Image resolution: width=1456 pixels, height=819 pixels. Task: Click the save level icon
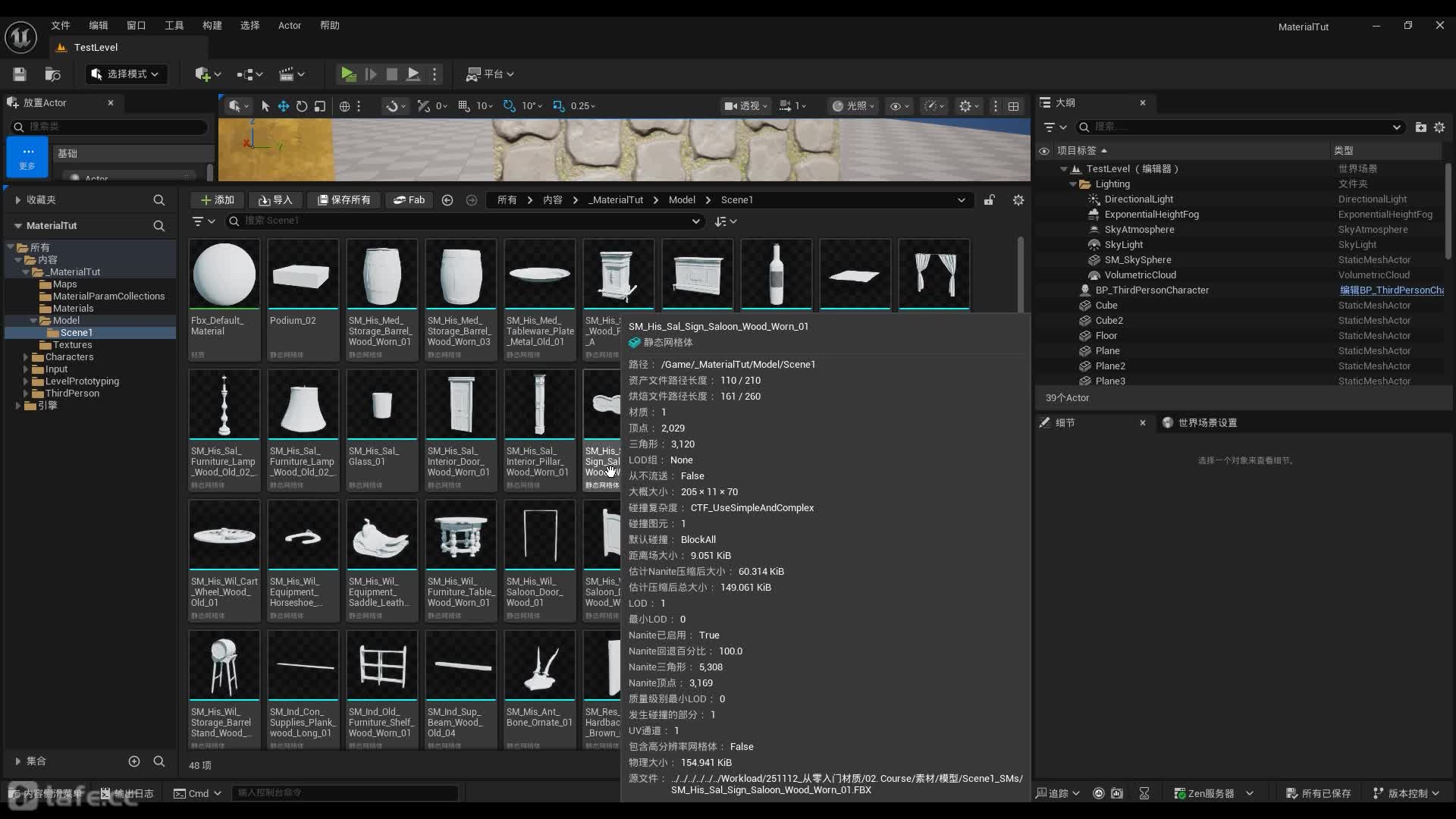20,74
